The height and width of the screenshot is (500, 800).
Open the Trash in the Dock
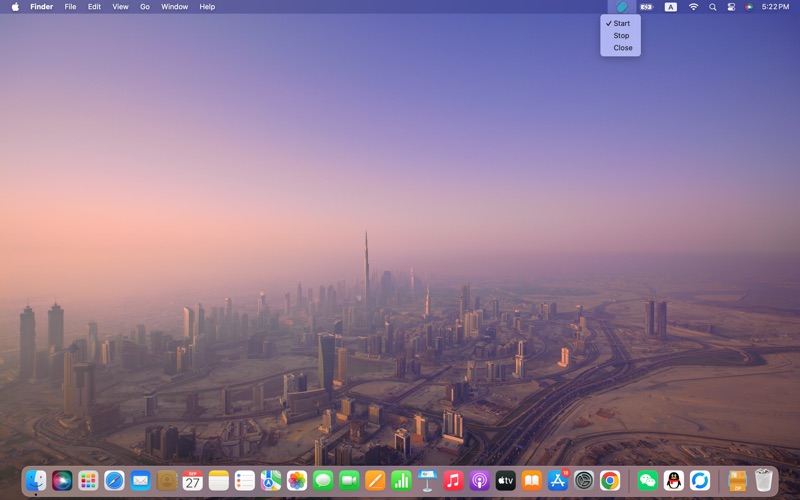click(764, 481)
